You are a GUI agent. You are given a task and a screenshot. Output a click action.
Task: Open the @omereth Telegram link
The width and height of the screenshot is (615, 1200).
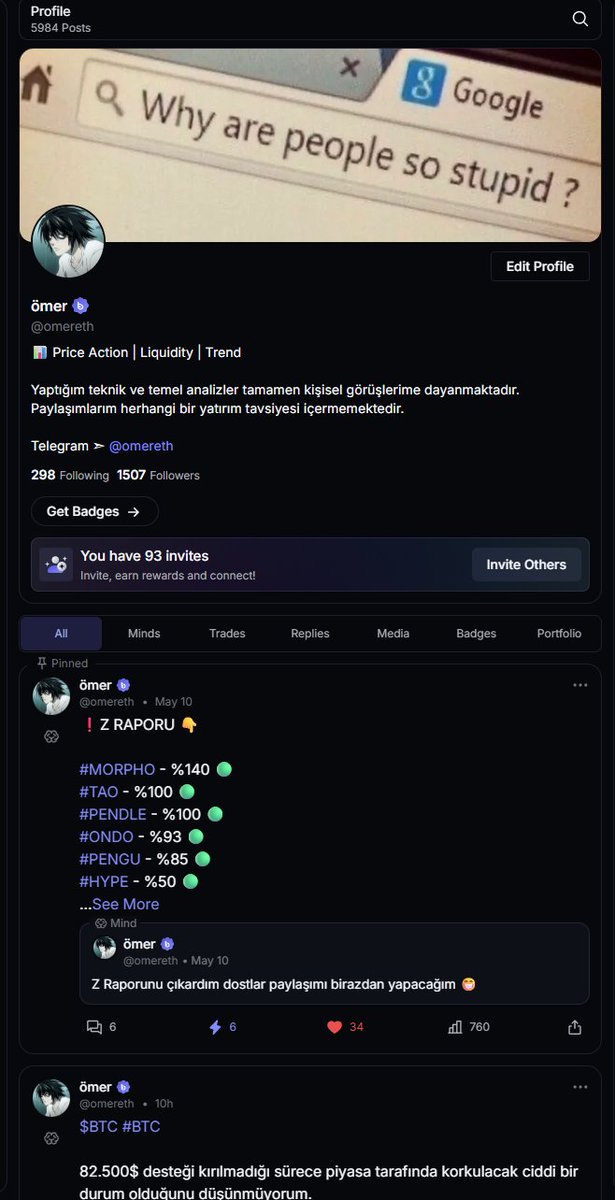click(x=141, y=446)
